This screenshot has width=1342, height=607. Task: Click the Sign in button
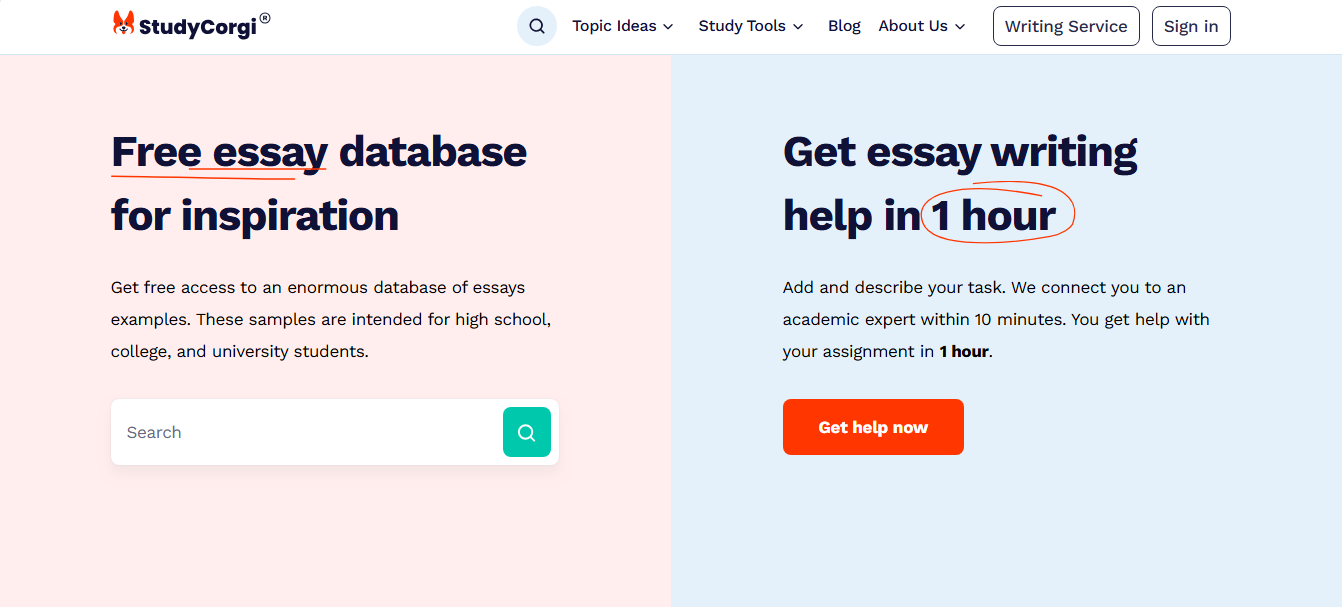click(x=1191, y=26)
